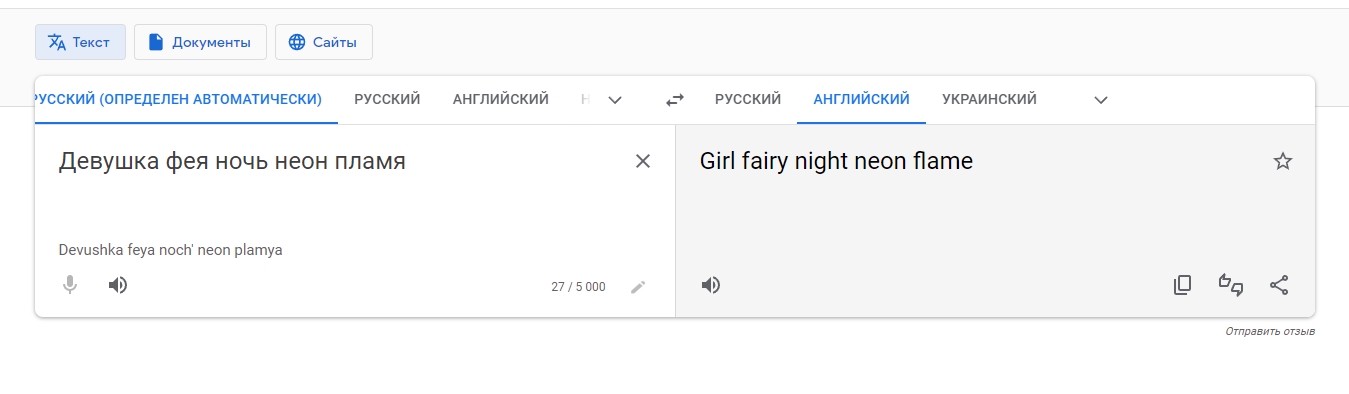Image resolution: width=1349 pixels, height=394 pixels.
Task: Start voice input with microphone
Action: tap(70, 285)
